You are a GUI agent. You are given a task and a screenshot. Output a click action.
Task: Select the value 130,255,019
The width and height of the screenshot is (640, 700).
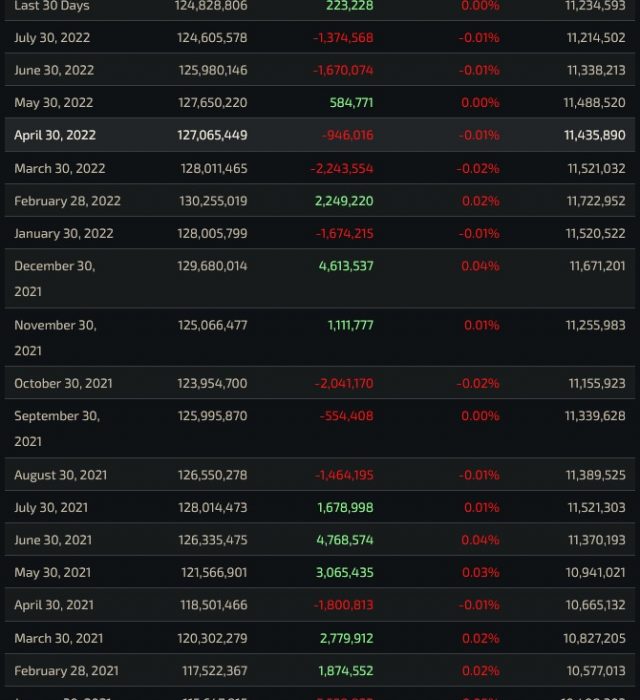(x=212, y=201)
